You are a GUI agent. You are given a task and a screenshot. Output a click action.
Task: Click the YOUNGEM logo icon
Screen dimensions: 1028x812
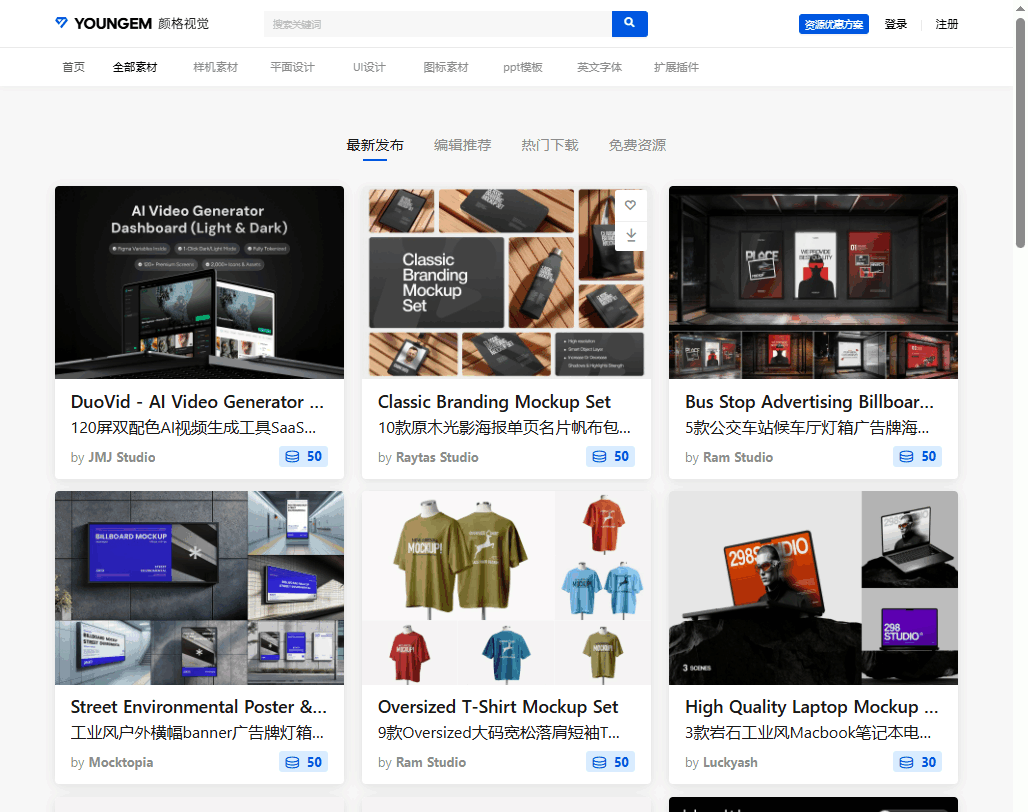(62, 23)
